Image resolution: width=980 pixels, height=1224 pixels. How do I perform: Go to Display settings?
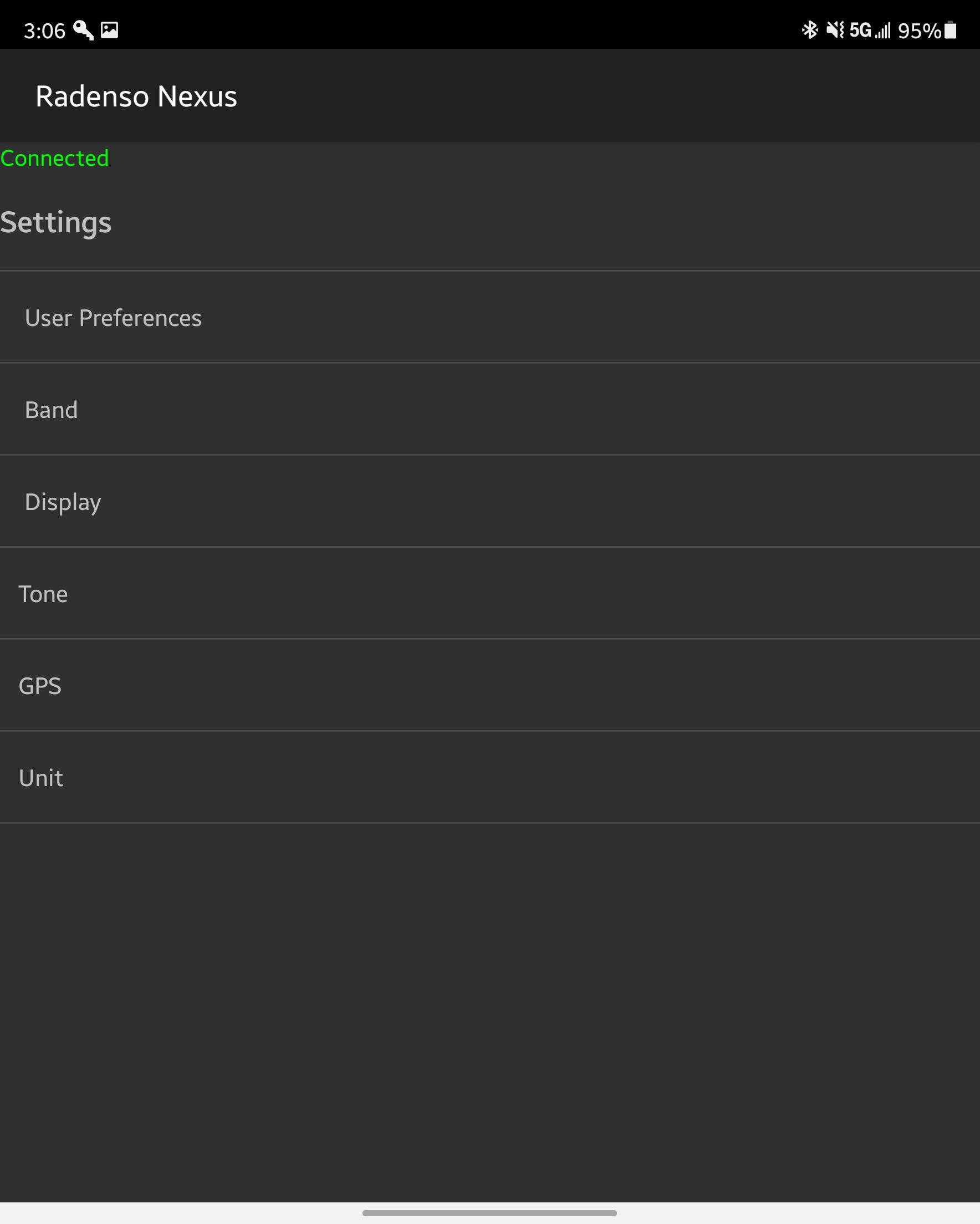pos(63,502)
